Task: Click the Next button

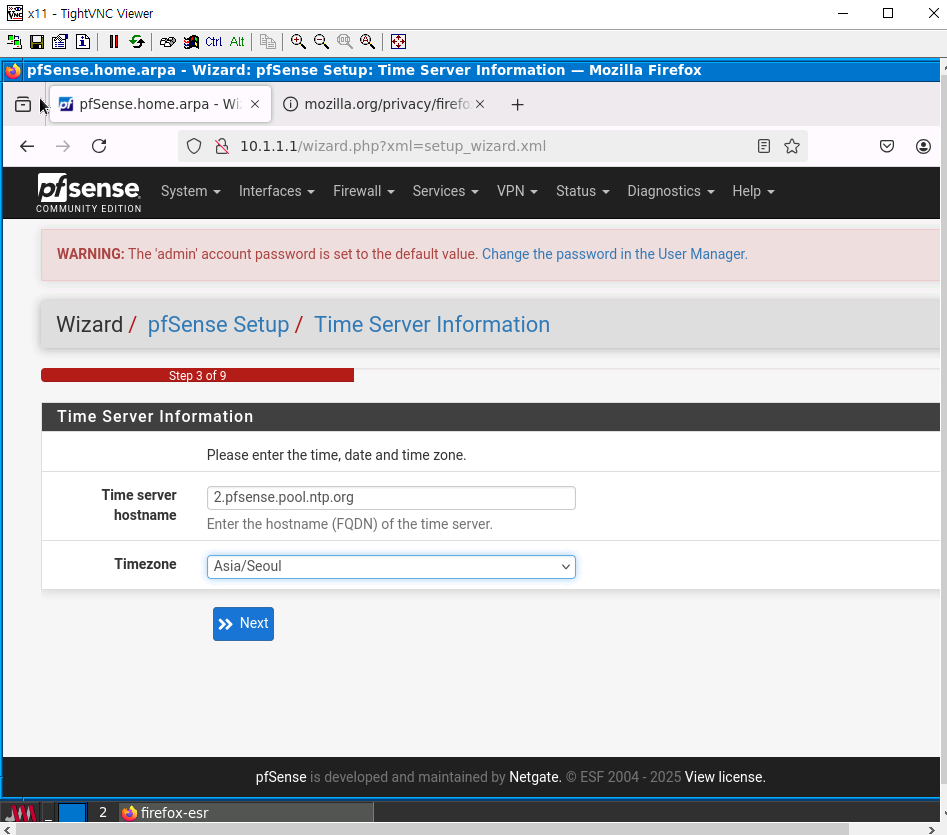Action: coord(243,624)
